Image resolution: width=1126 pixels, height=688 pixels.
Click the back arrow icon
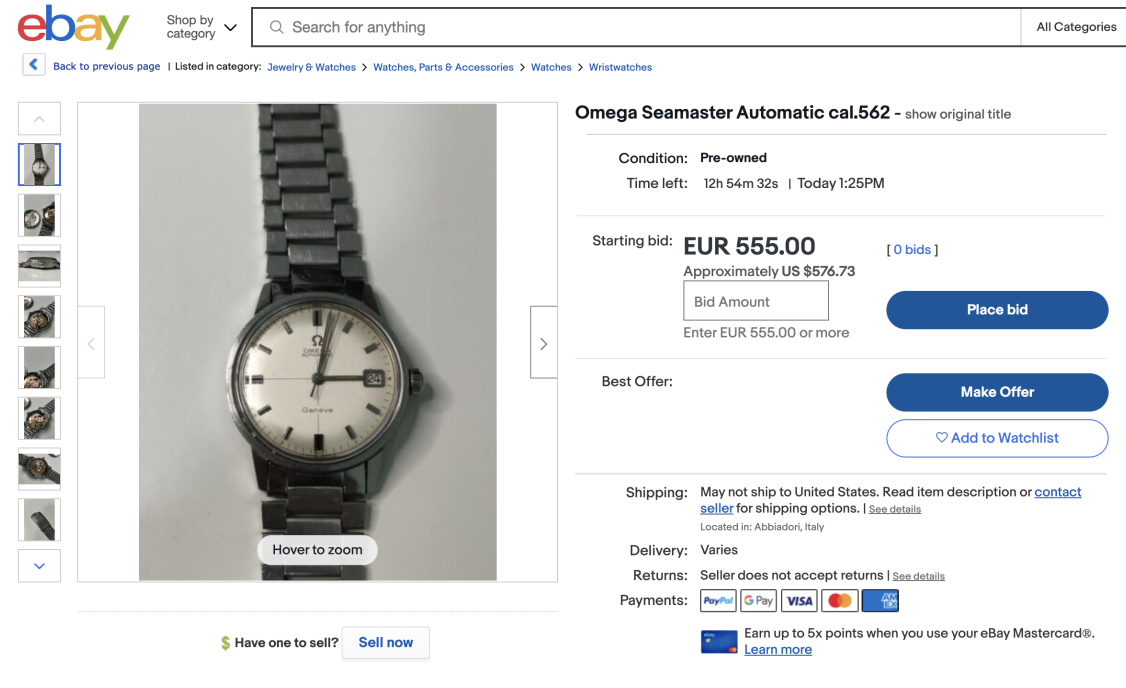(34, 66)
